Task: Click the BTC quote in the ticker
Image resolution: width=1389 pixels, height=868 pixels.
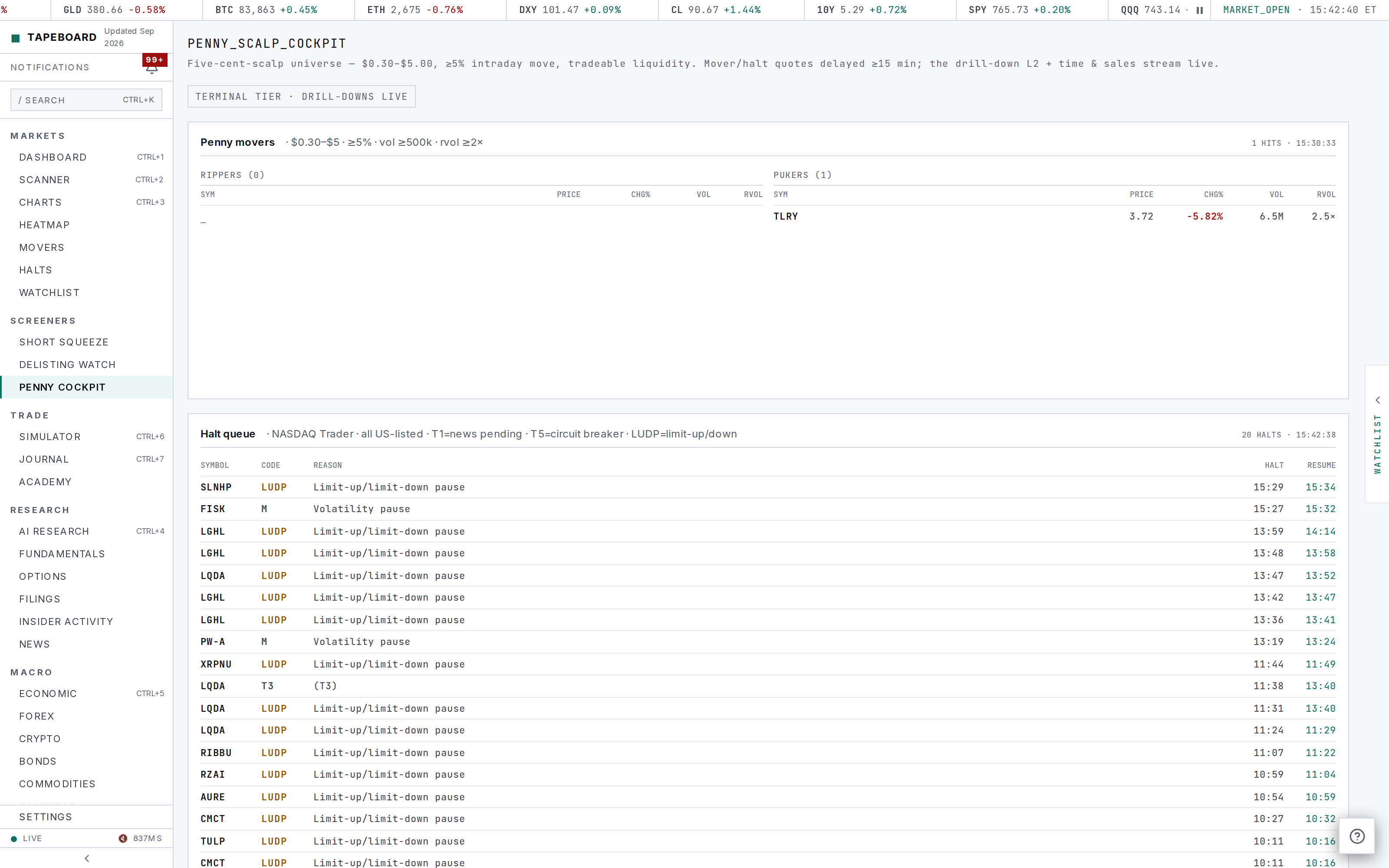Action: [267, 10]
